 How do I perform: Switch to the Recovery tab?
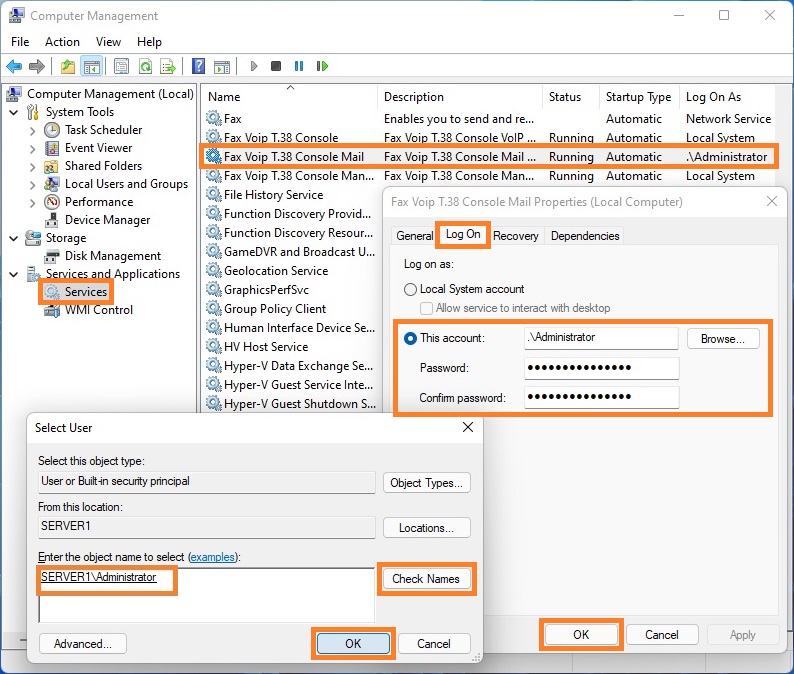515,236
